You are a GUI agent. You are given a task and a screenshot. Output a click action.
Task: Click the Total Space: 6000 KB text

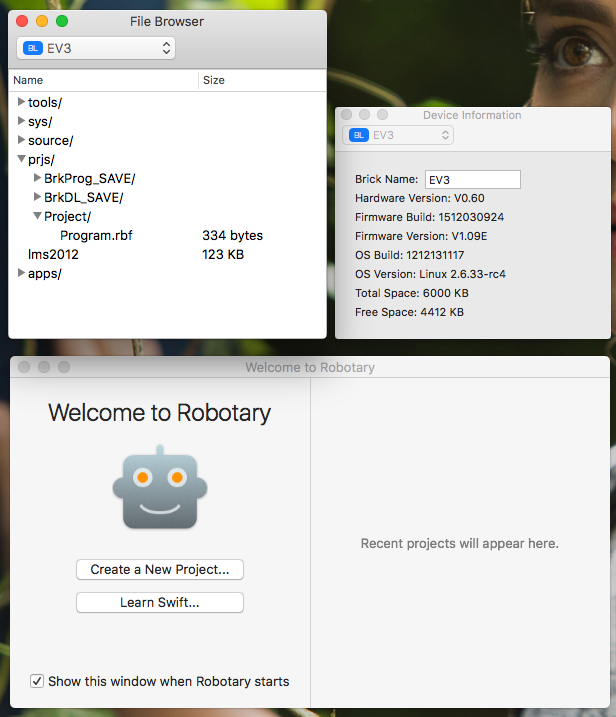coord(412,293)
